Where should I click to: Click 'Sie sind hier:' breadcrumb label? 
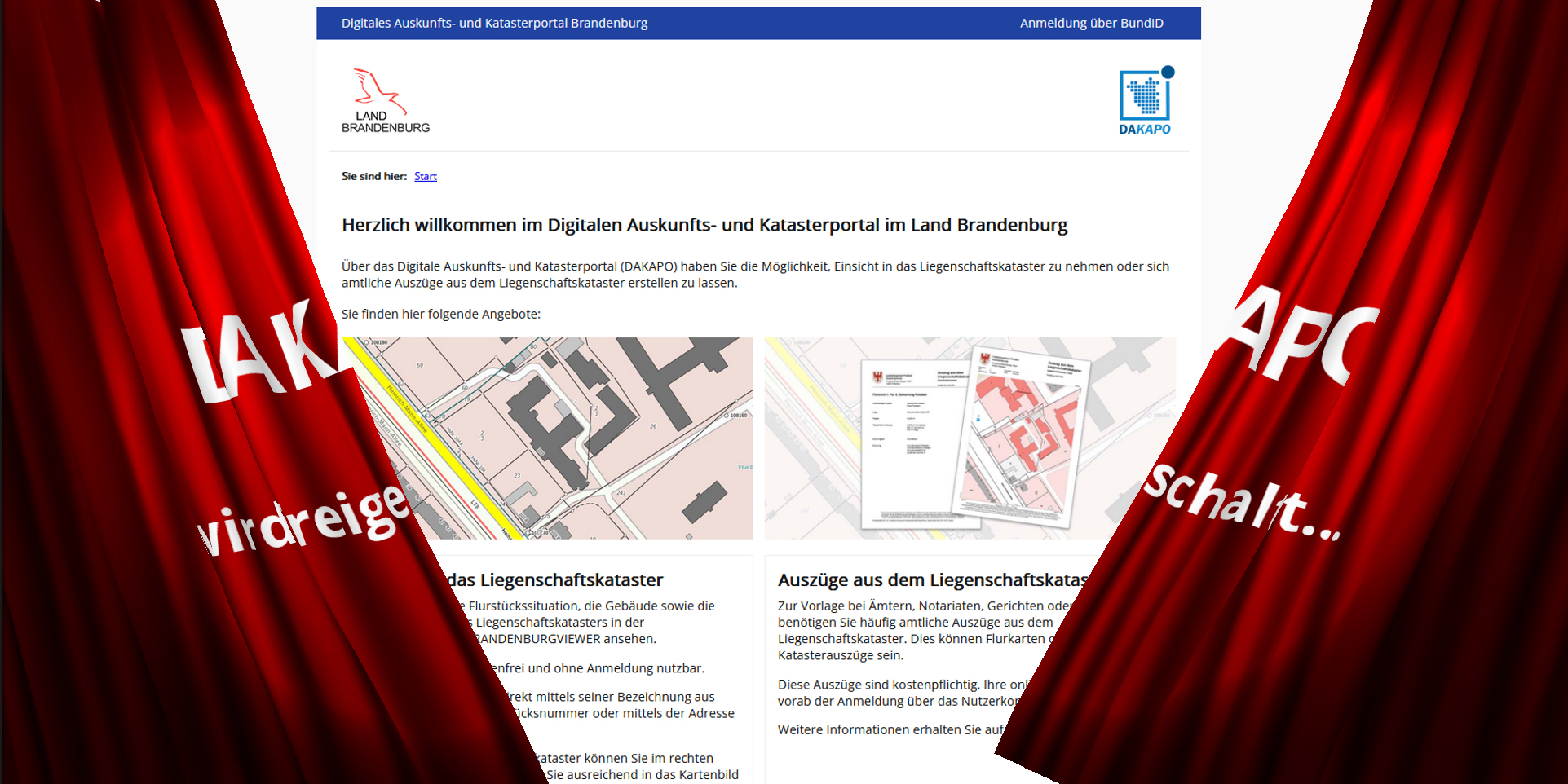tap(373, 176)
